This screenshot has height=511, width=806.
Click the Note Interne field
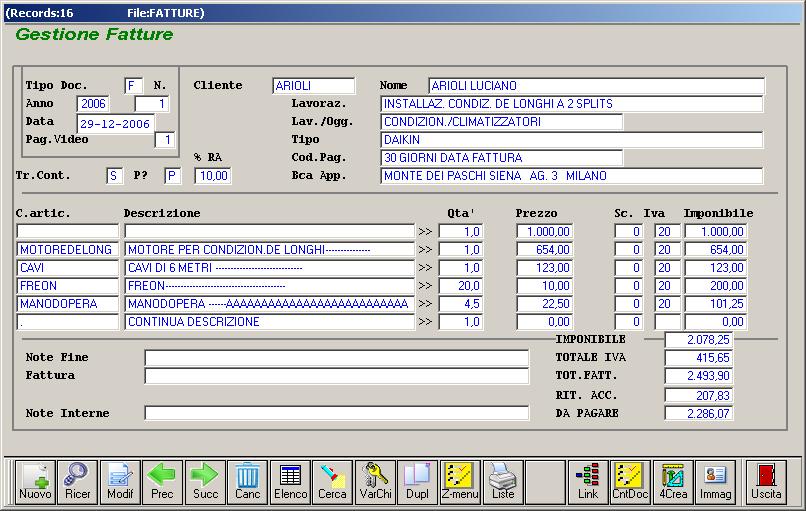pos(337,413)
